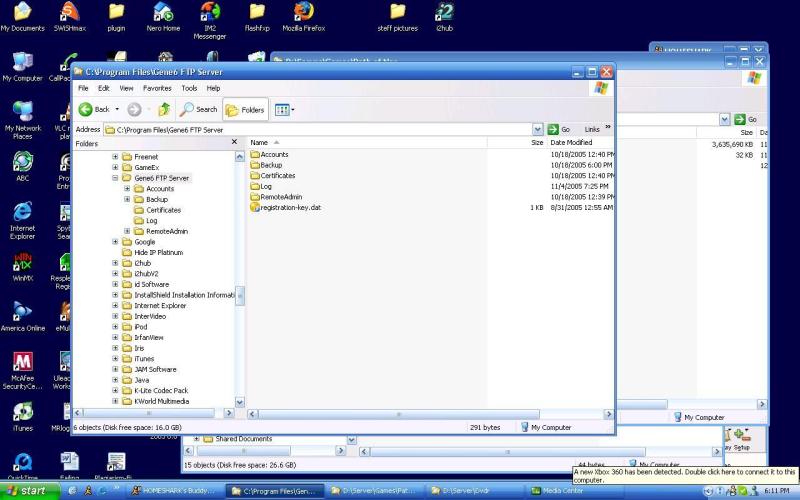
Task: Open Mozilla Firefox desktop icon
Action: click(x=304, y=16)
